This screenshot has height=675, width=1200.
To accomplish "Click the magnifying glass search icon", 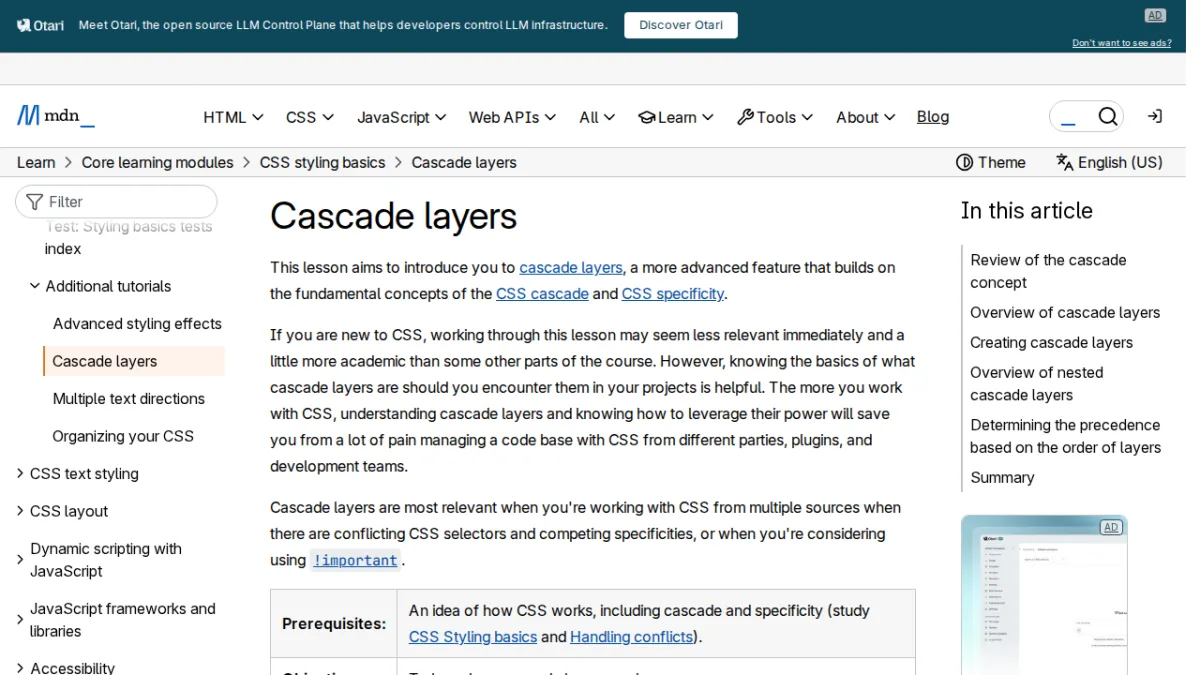I will [1107, 117].
